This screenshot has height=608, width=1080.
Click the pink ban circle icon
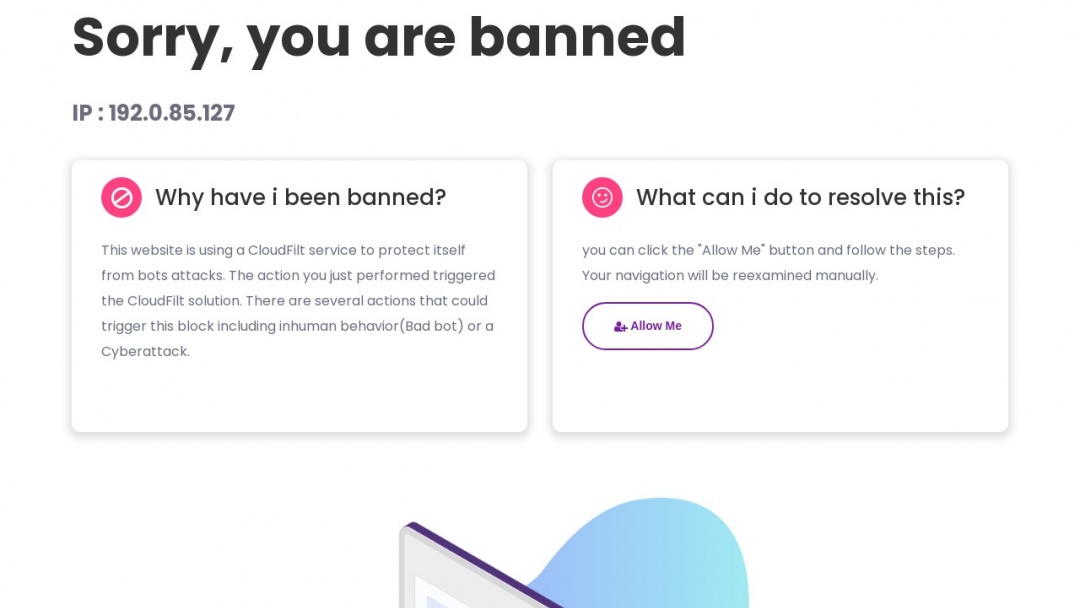point(121,197)
